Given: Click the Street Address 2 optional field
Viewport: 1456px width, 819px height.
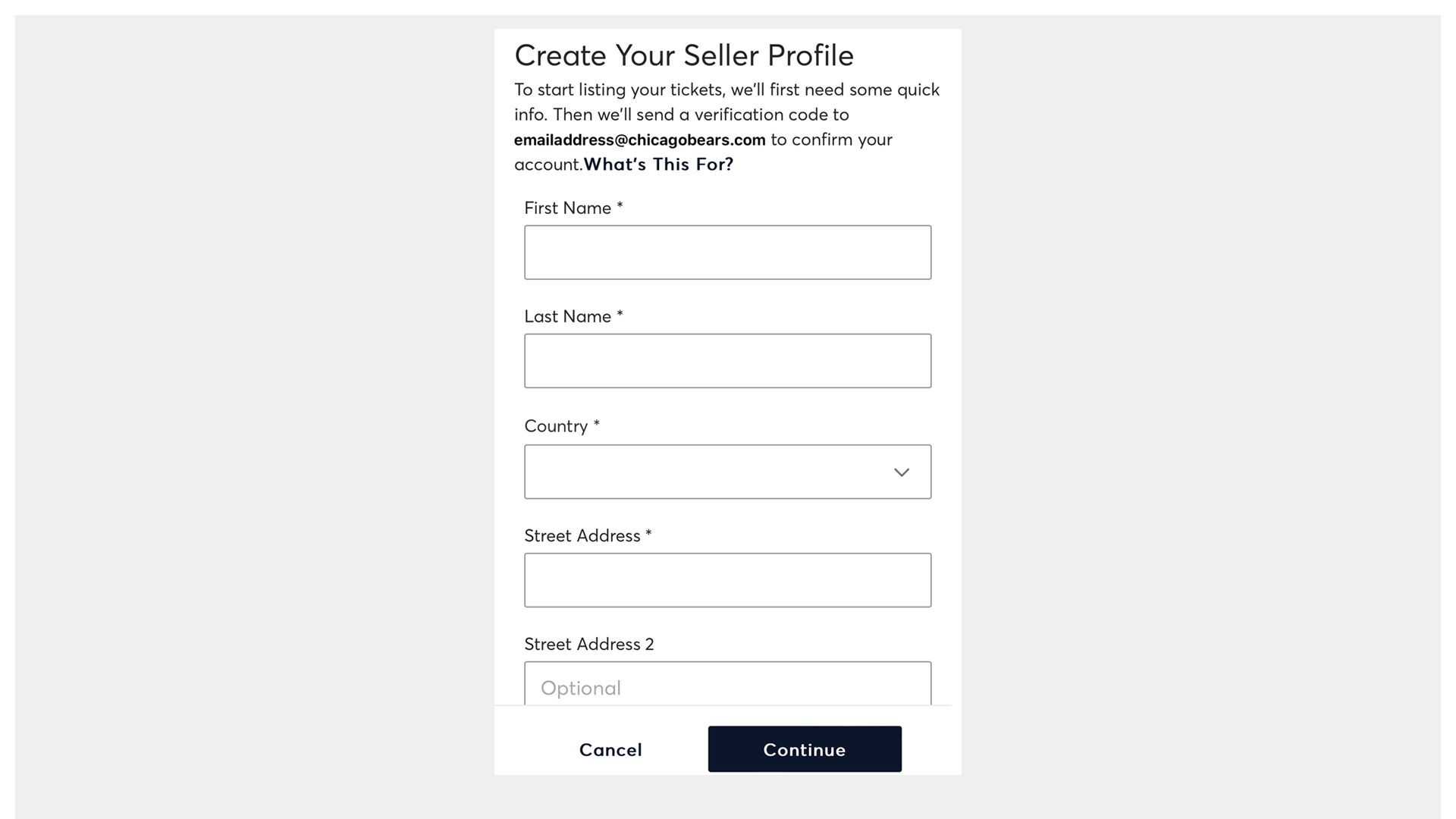Looking at the screenshot, I should (x=728, y=687).
